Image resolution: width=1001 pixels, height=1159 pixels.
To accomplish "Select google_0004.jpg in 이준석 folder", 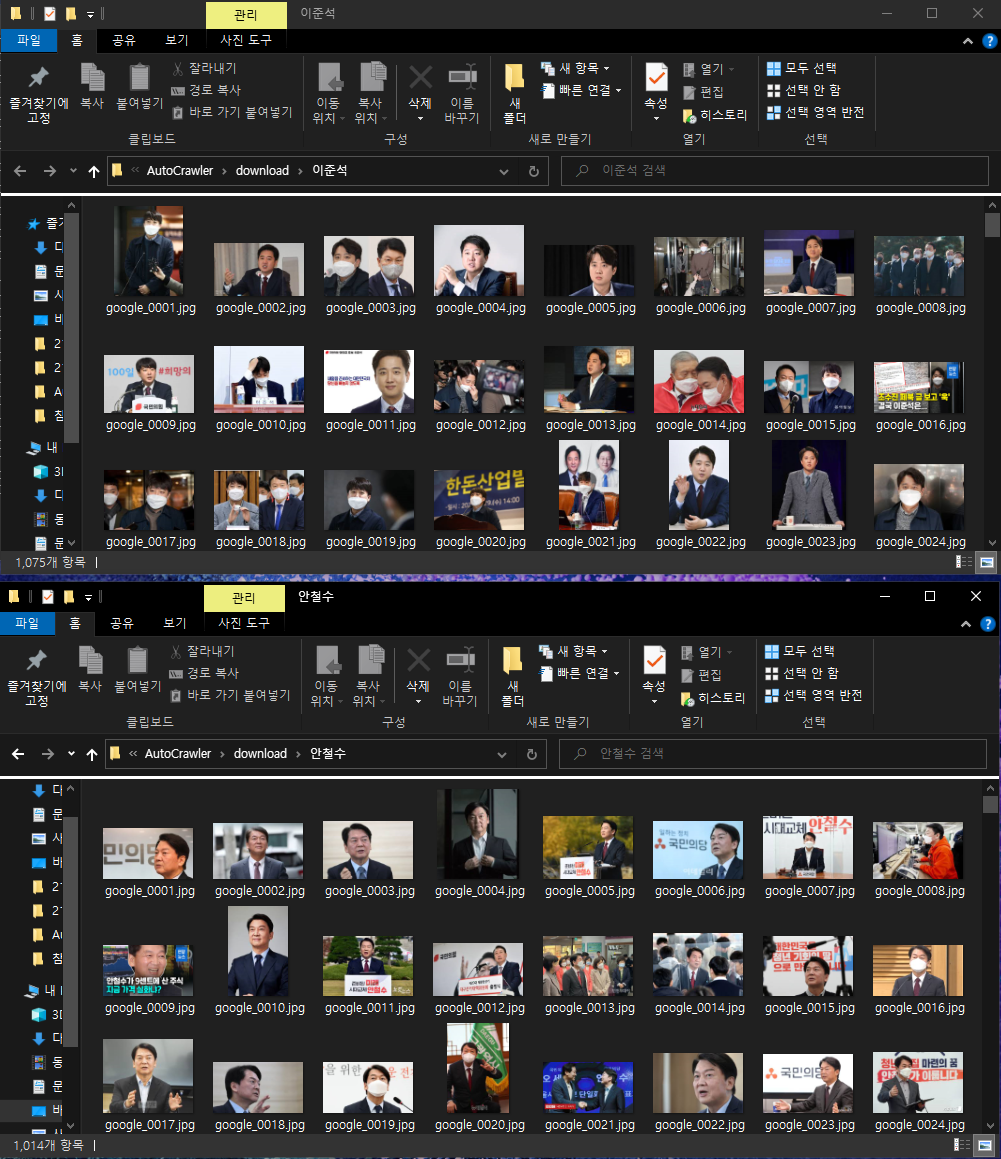I will pyautogui.click(x=480, y=270).
